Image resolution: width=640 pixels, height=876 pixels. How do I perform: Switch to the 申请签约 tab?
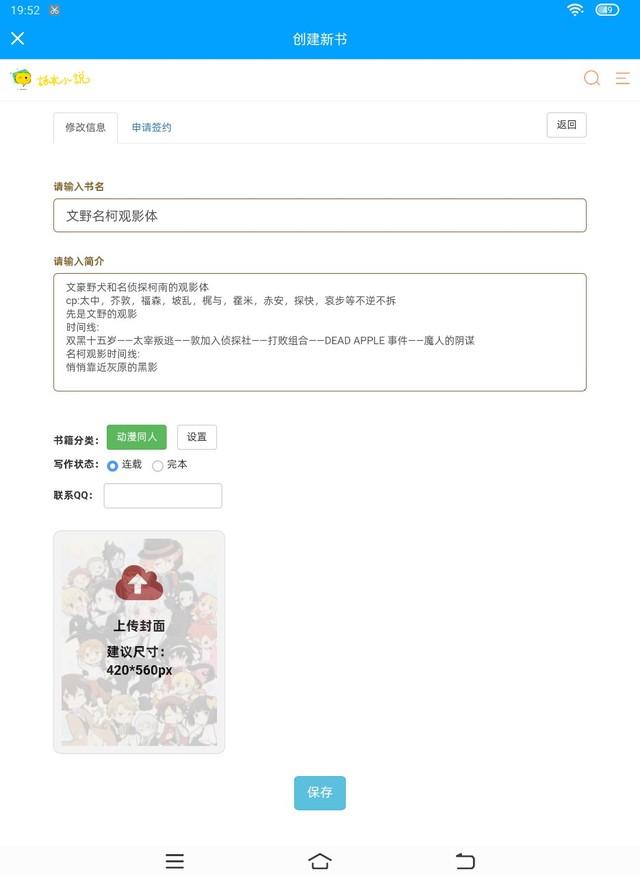pos(151,127)
